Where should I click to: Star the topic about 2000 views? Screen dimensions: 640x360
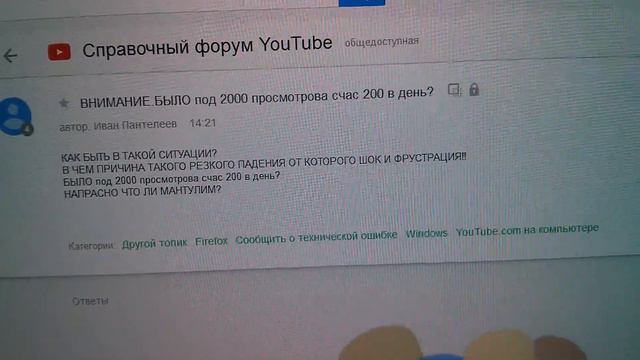coord(64,103)
